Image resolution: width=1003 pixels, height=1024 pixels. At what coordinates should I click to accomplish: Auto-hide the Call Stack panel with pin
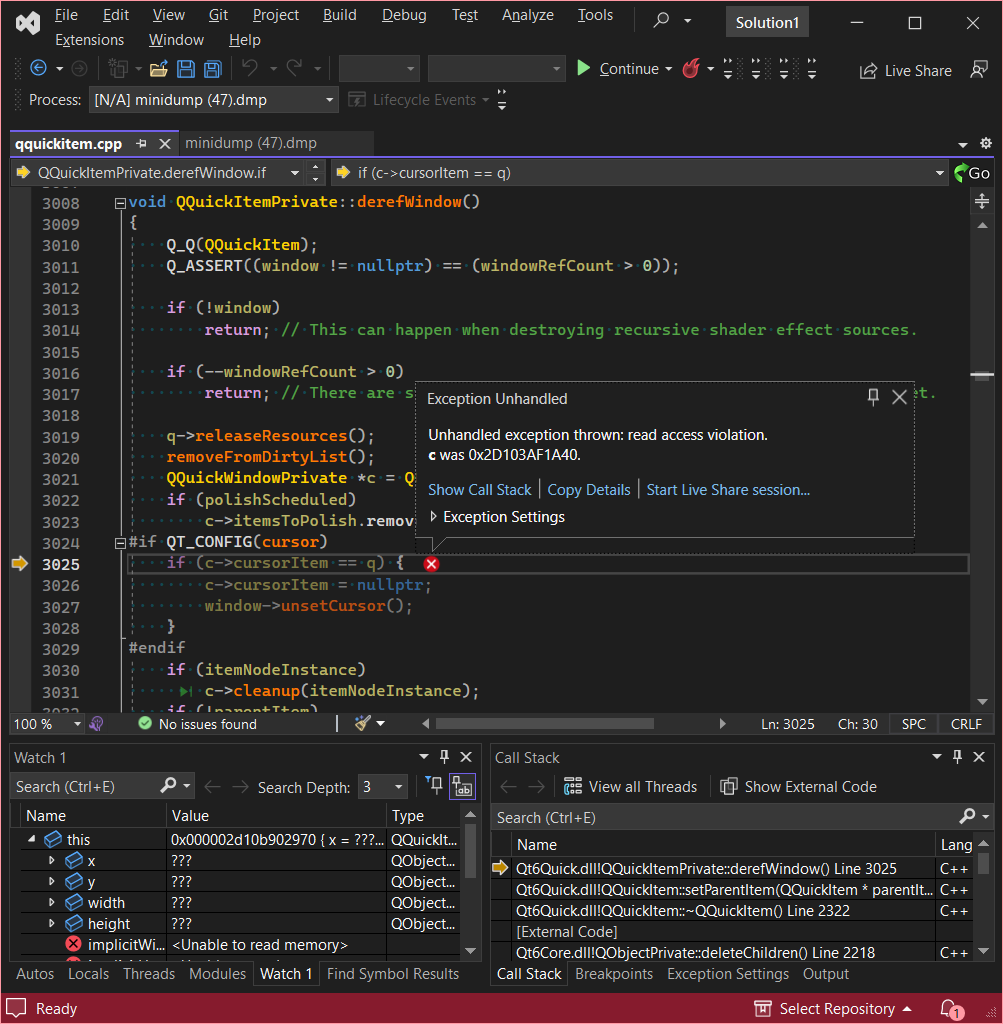(x=957, y=756)
